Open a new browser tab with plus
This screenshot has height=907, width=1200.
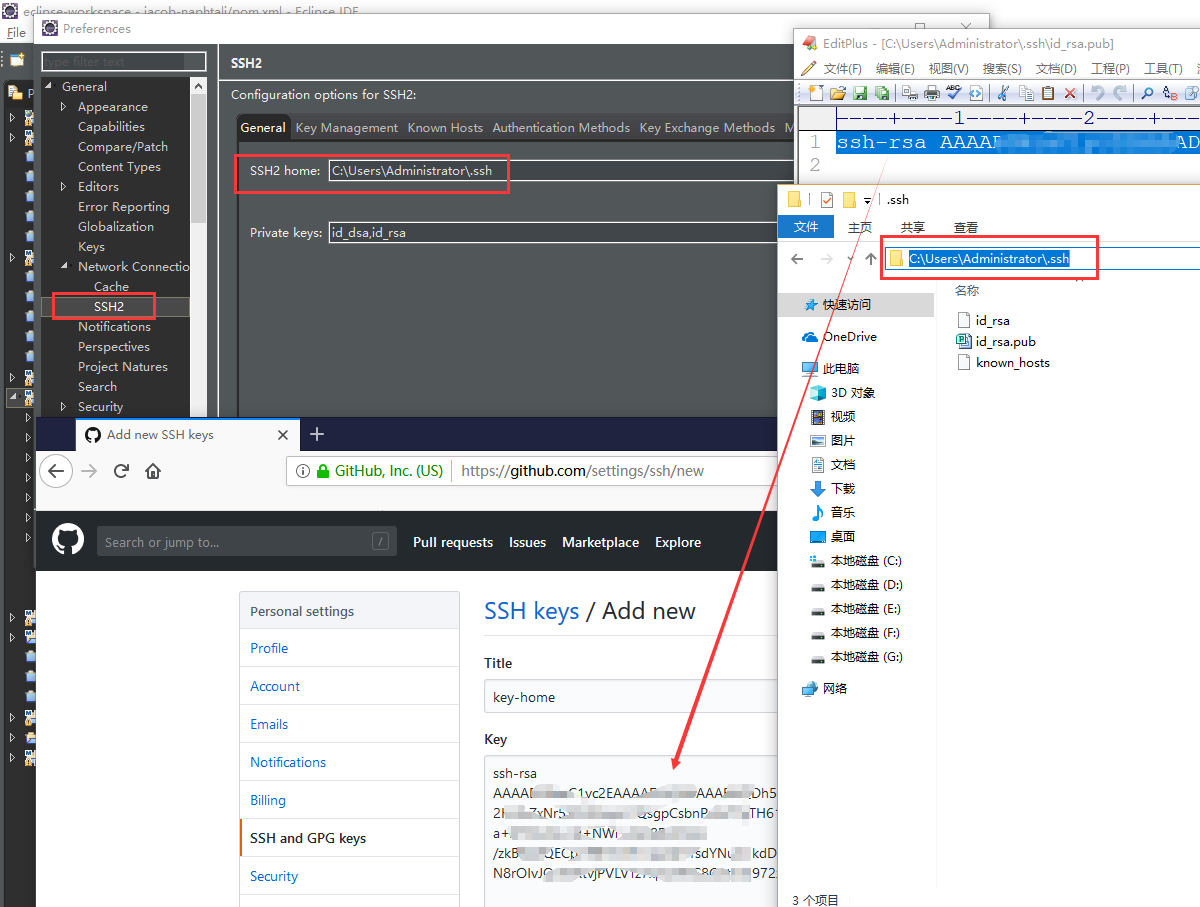click(317, 434)
